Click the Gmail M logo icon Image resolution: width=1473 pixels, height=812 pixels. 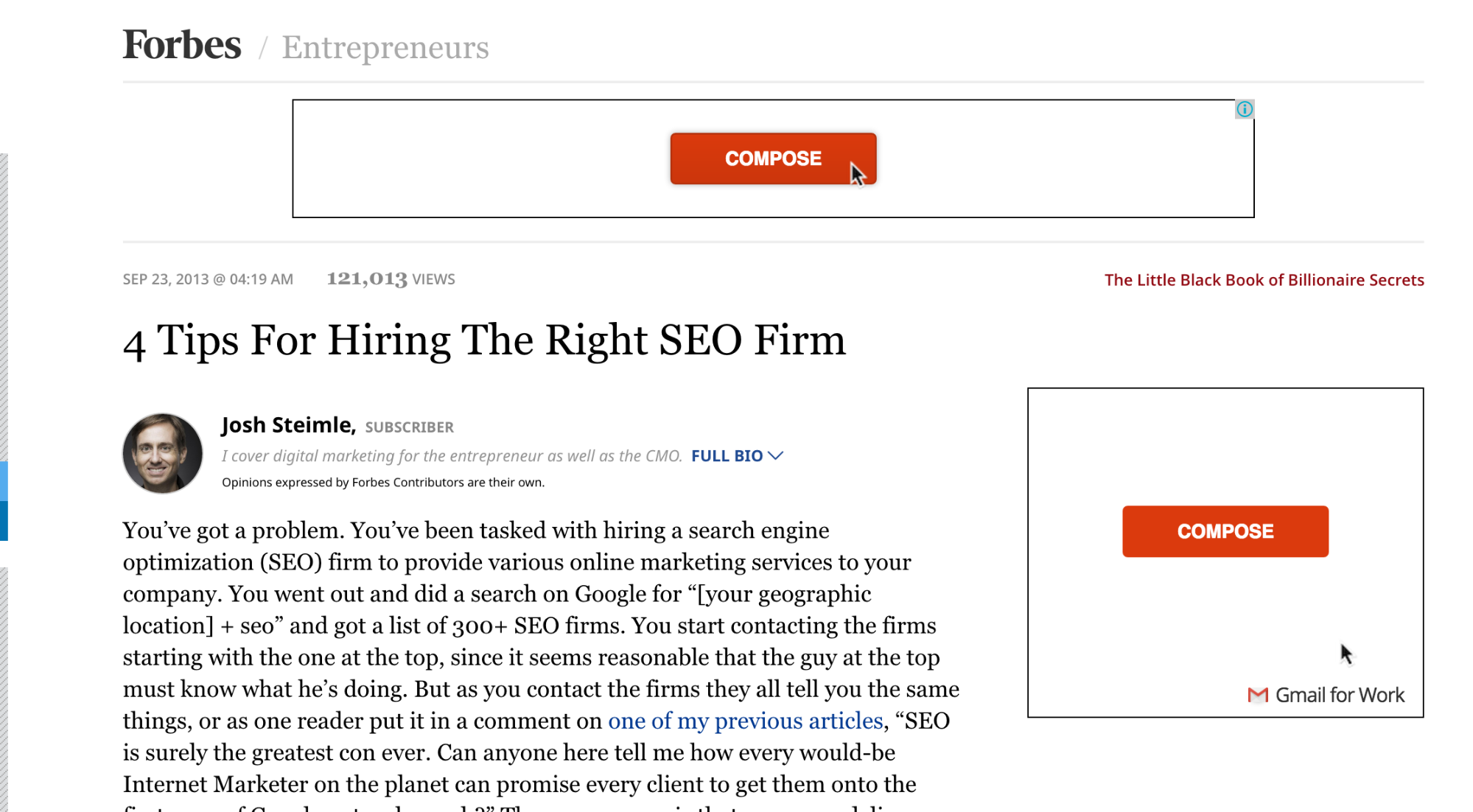(1258, 695)
